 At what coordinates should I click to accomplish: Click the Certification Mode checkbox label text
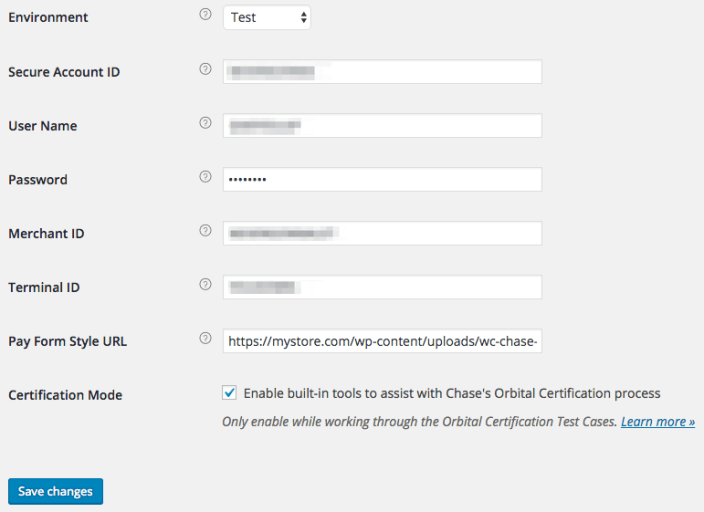(x=452, y=394)
